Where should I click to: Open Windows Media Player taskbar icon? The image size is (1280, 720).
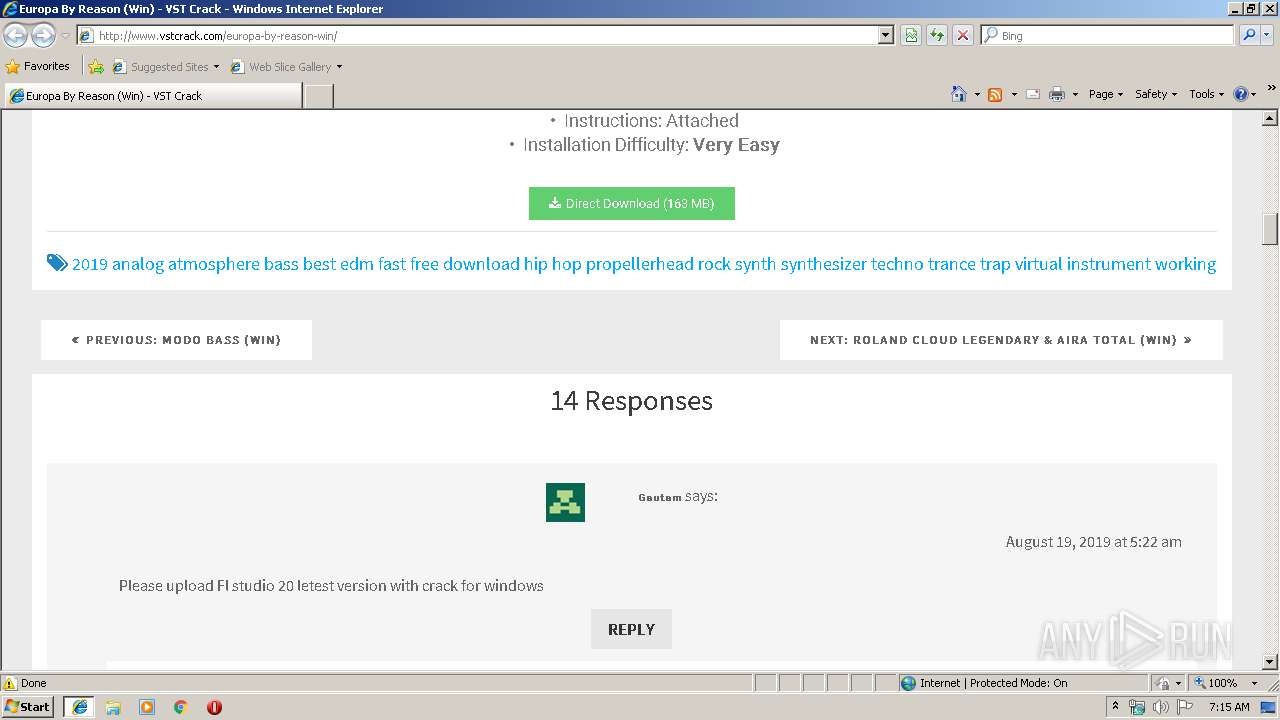[147, 707]
